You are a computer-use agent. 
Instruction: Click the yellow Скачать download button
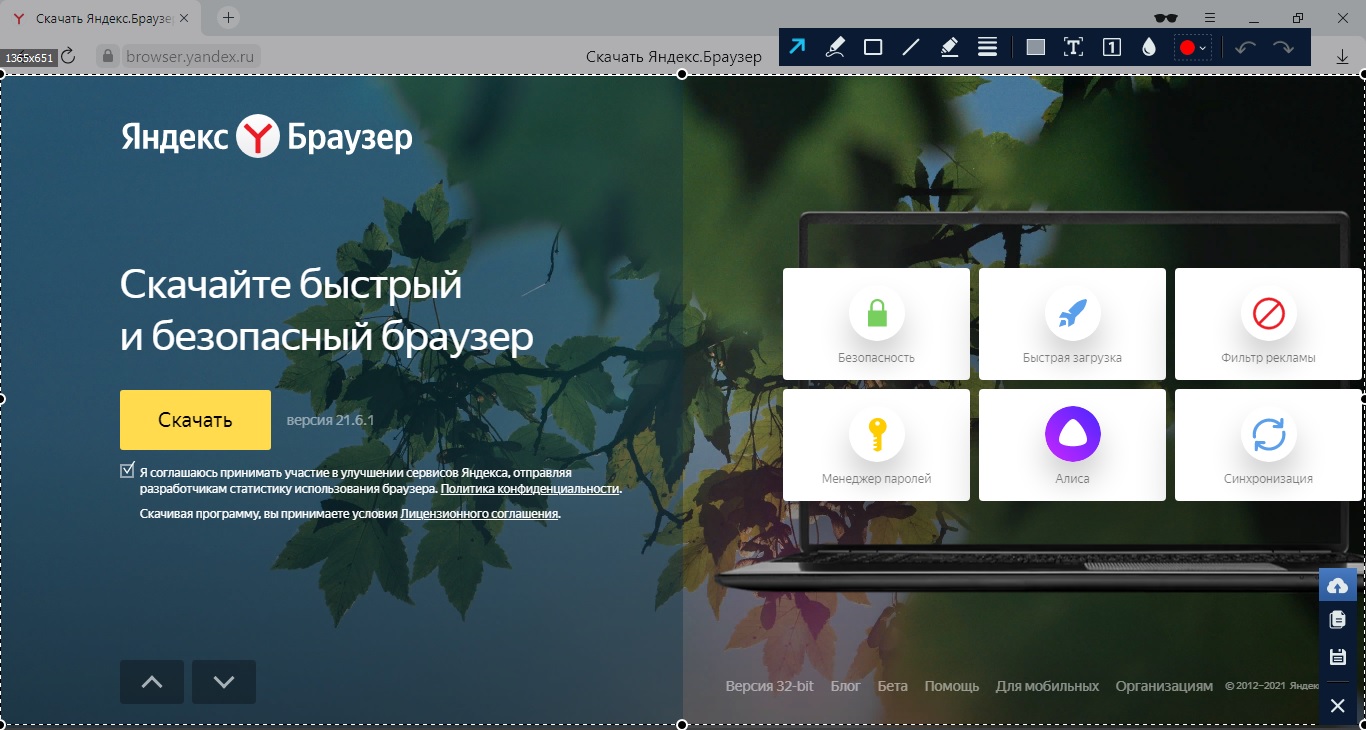click(195, 420)
